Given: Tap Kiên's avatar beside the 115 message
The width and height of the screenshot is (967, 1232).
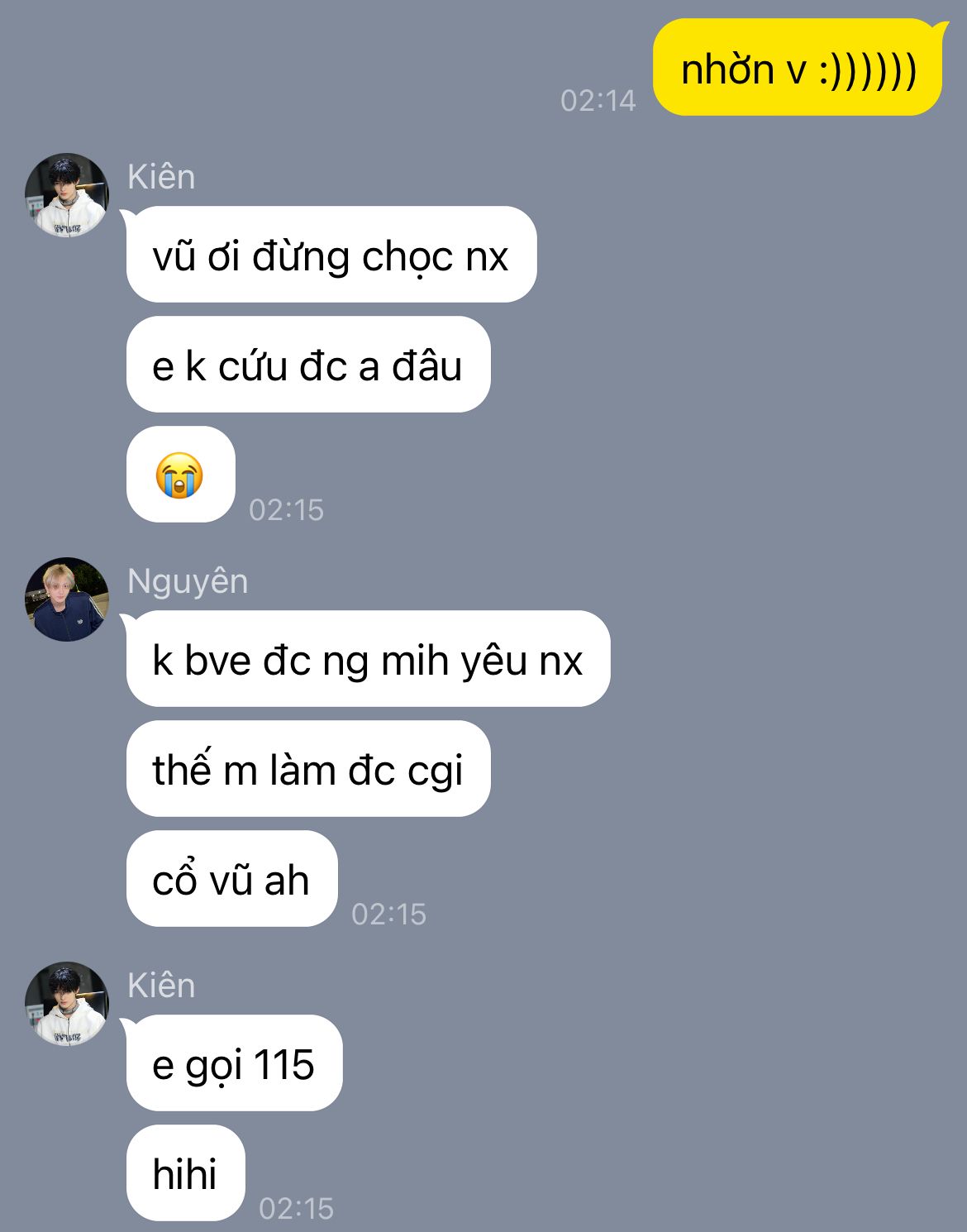Looking at the screenshot, I should [67, 1004].
